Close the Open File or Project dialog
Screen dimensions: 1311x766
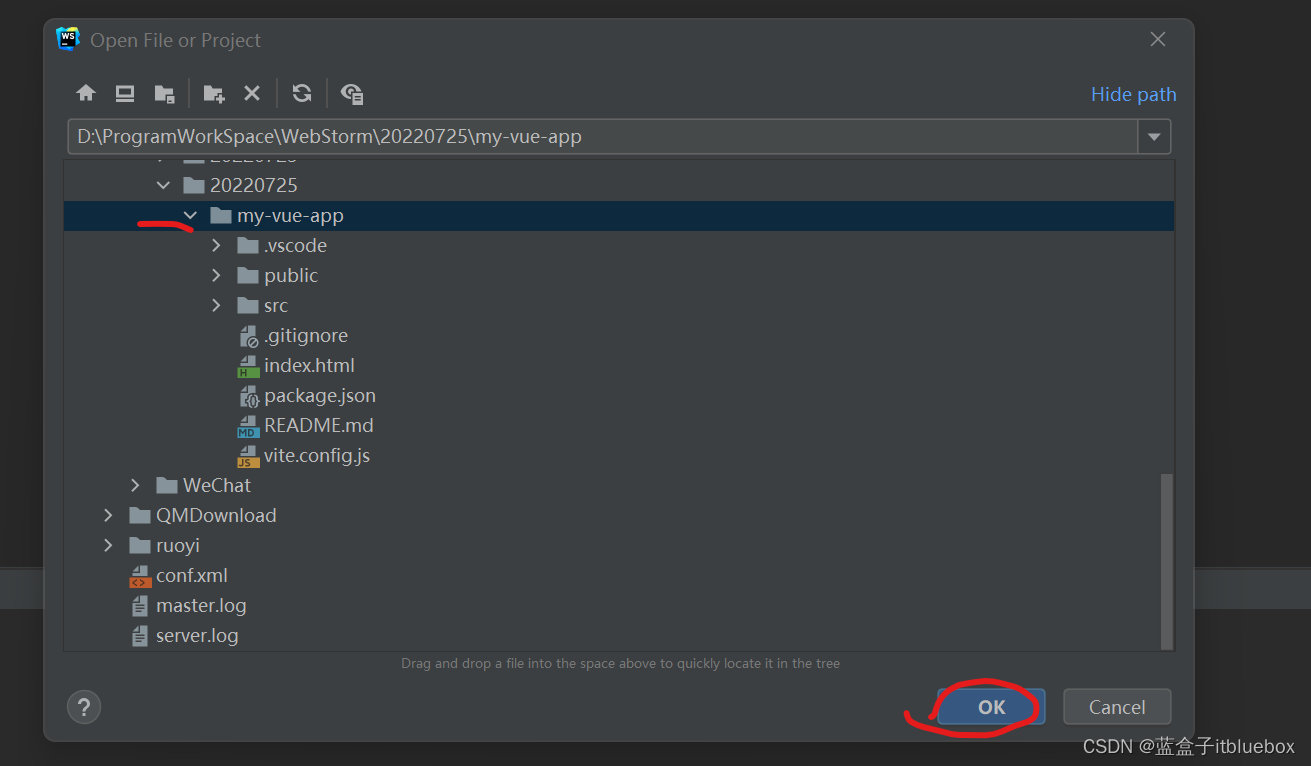coord(1158,39)
